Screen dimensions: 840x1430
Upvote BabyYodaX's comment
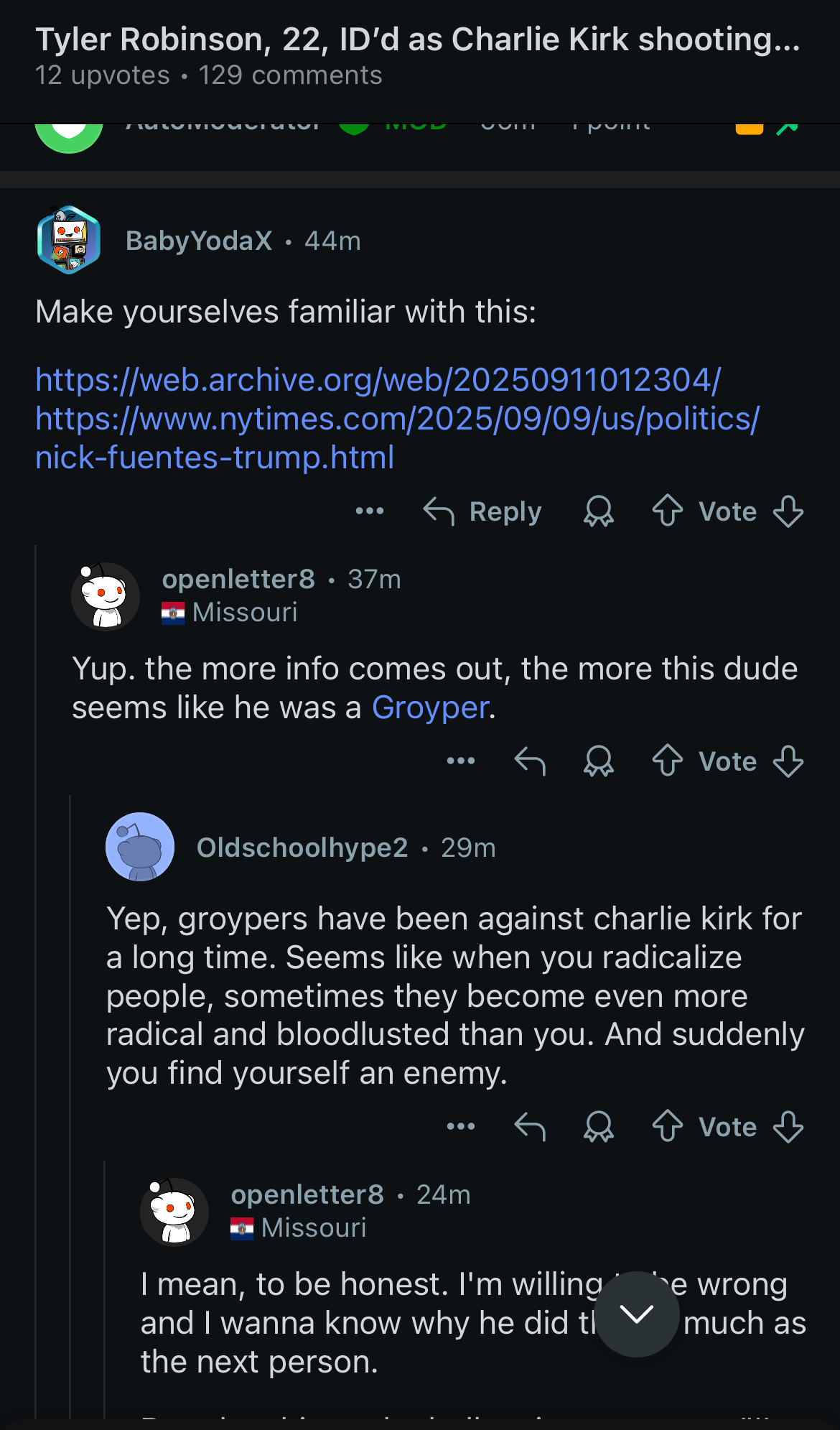(668, 511)
